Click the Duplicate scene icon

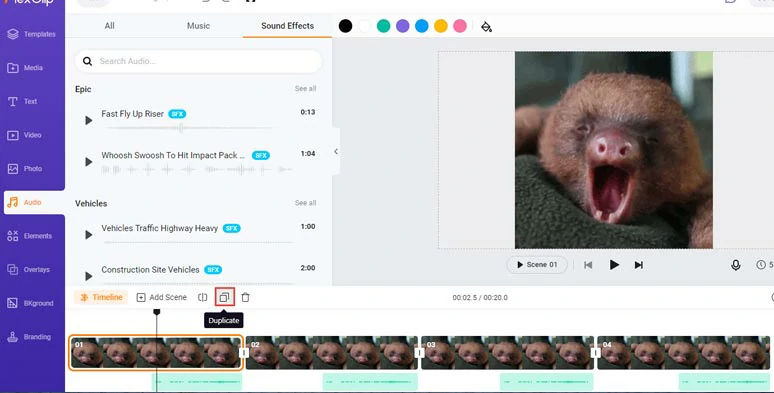[x=225, y=297]
